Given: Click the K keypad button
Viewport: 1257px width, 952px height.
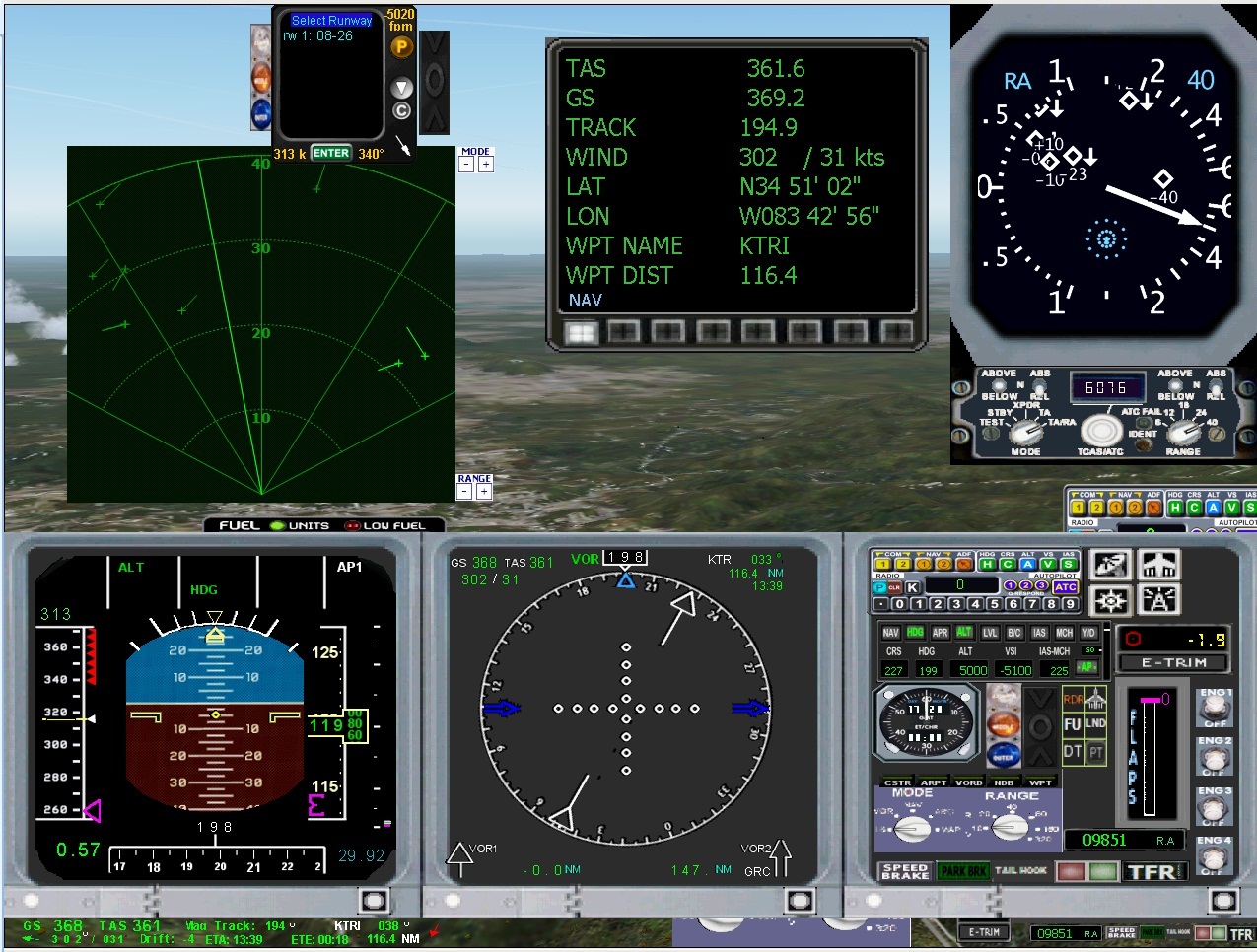Looking at the screenshot, I should 913,587.
